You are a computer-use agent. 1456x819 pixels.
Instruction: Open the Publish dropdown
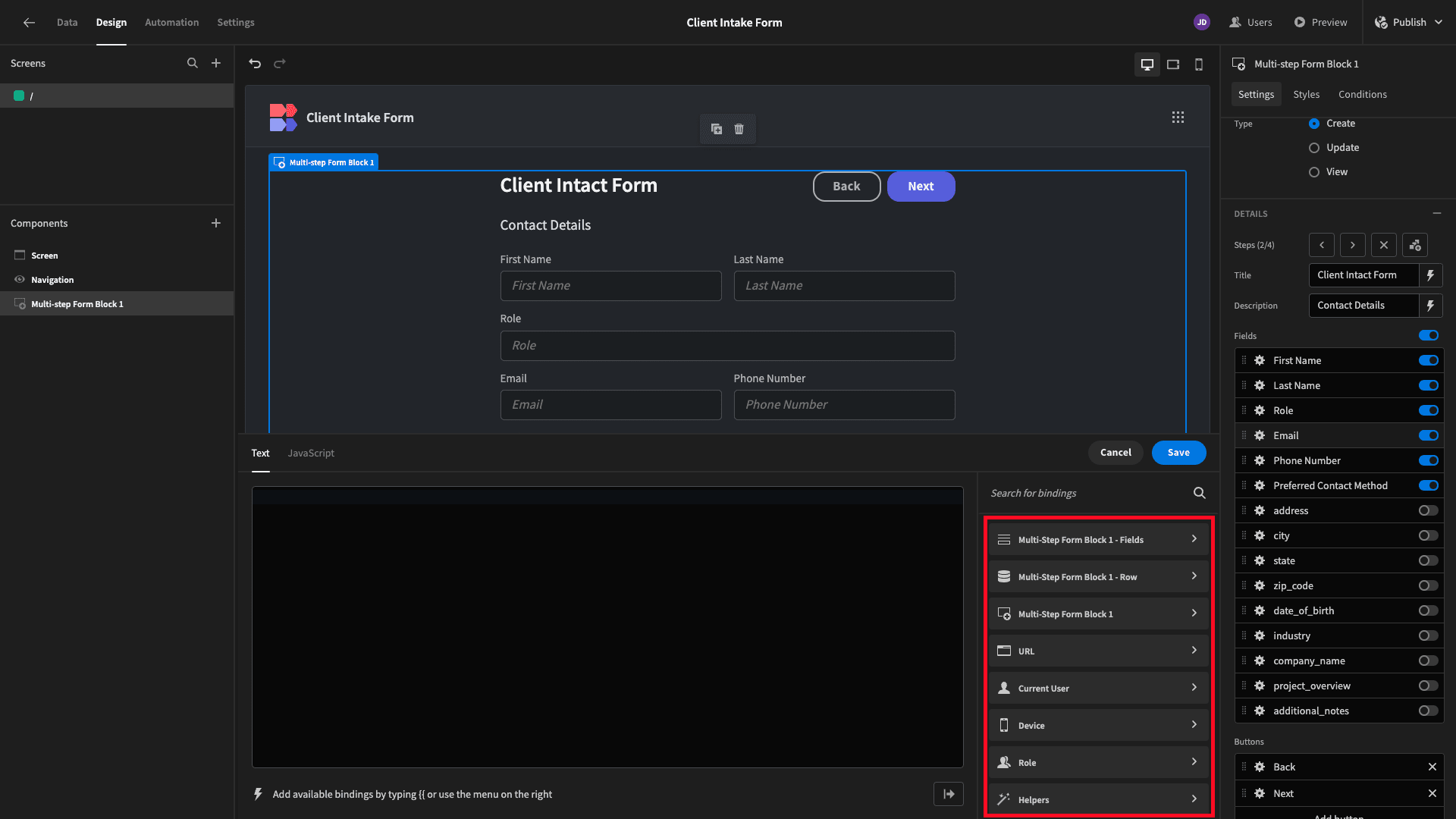point(1439,23)
